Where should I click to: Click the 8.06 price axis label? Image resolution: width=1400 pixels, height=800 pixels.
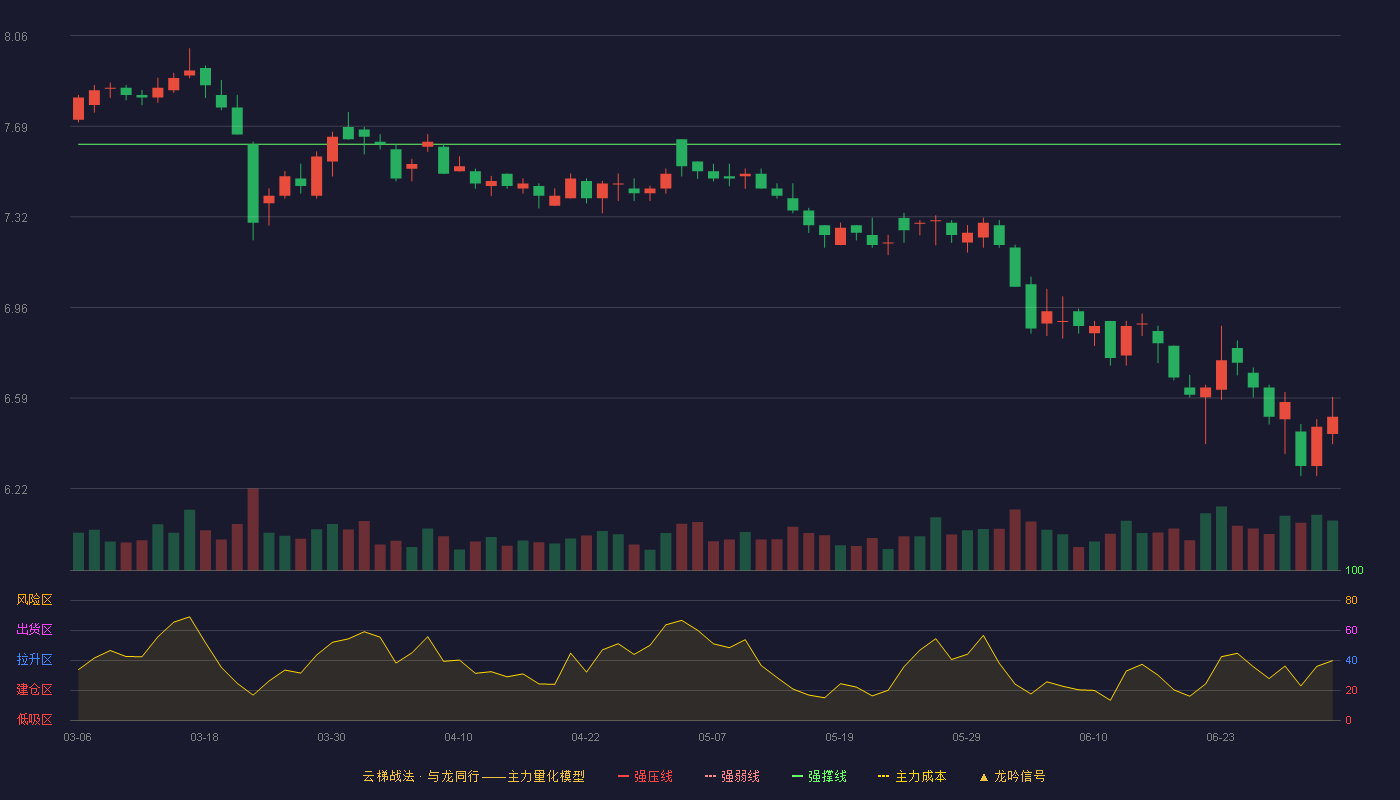[16, 37]
